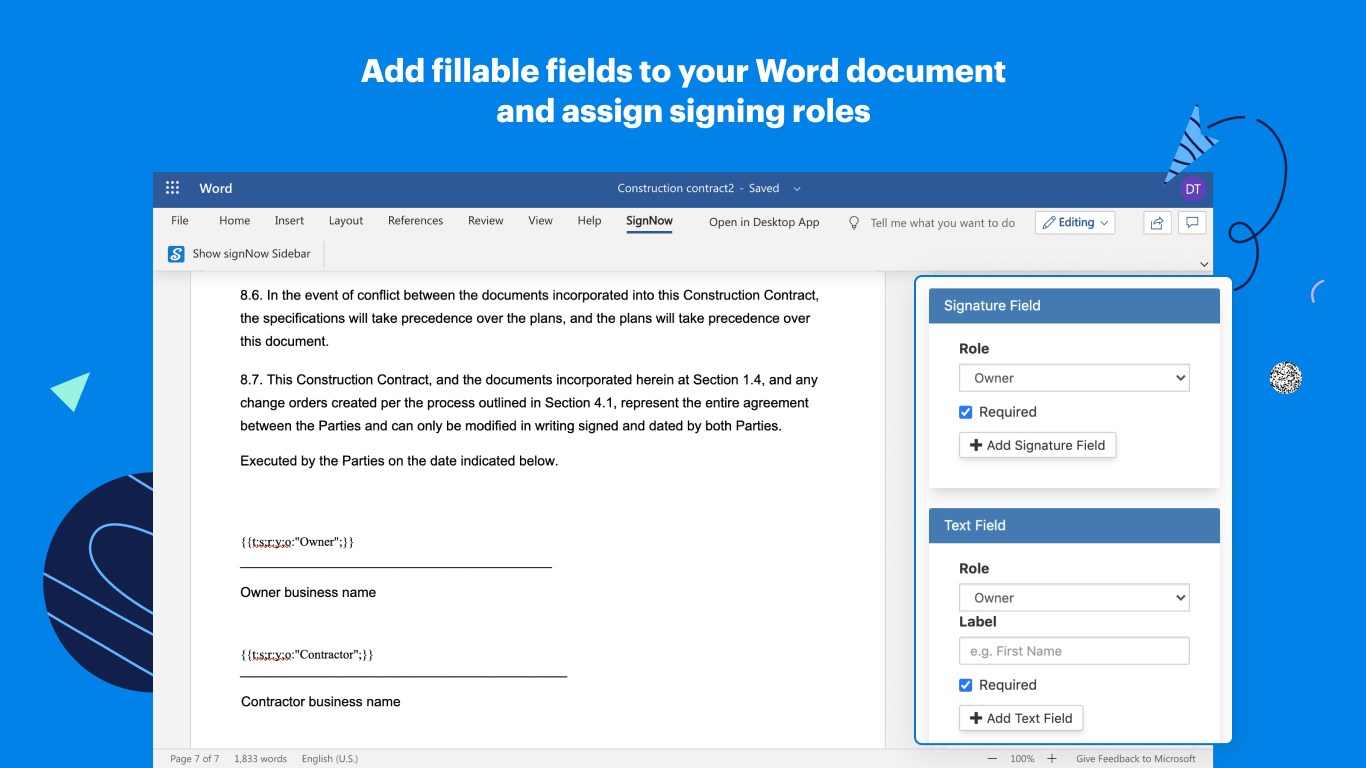The height and width of the screenshot is (768, 1366).
Task: Open the Comments speech bubble icon
Action: (1192, 222)
